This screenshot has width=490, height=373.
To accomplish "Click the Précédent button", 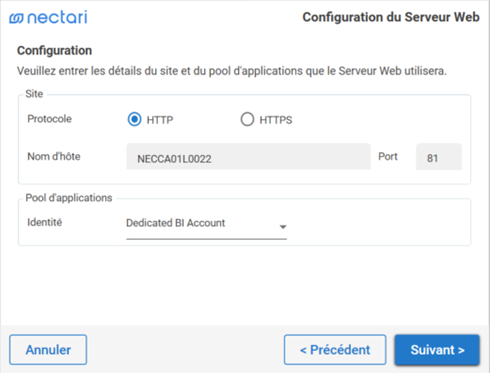I will 335,350.
